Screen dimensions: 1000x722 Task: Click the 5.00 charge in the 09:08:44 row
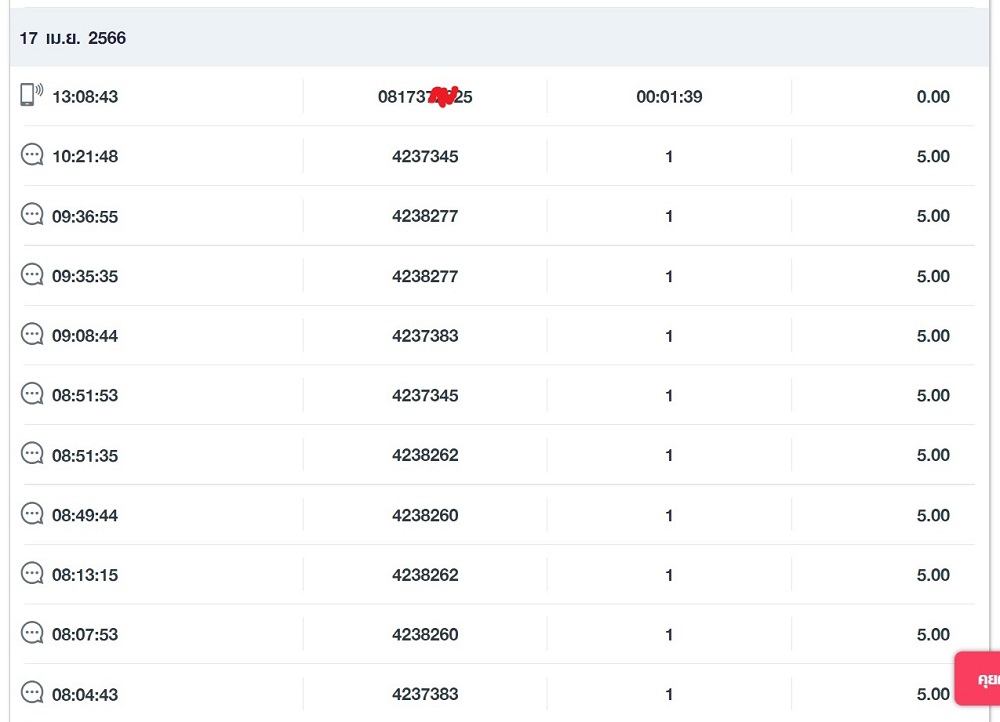(x=932, y=336)
